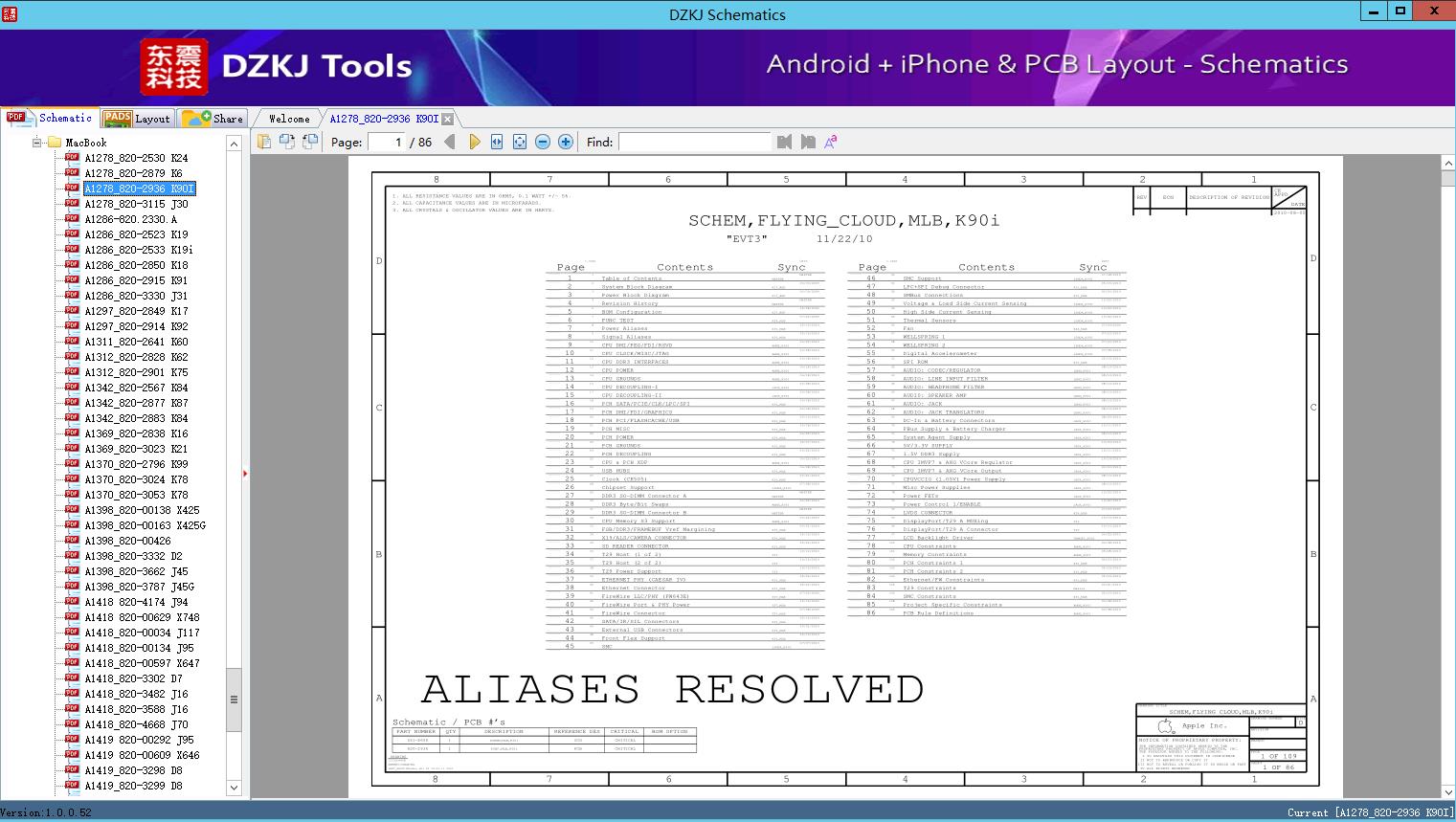This screenshot has height=822, width=1456.
Task: Zoom in with the plus icon
Action: pos(566,142)
